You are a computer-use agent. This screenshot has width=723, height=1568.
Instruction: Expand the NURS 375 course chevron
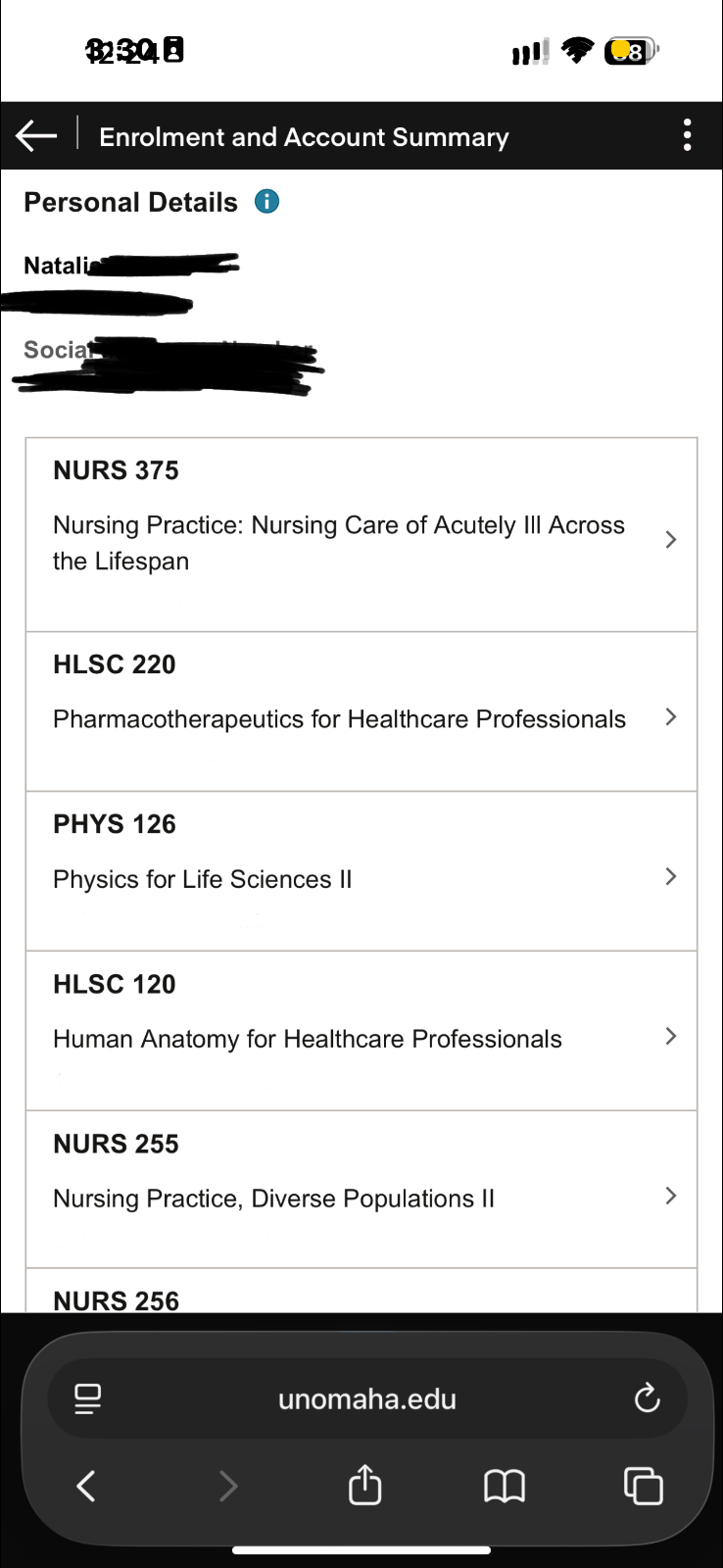pos(671,540)
